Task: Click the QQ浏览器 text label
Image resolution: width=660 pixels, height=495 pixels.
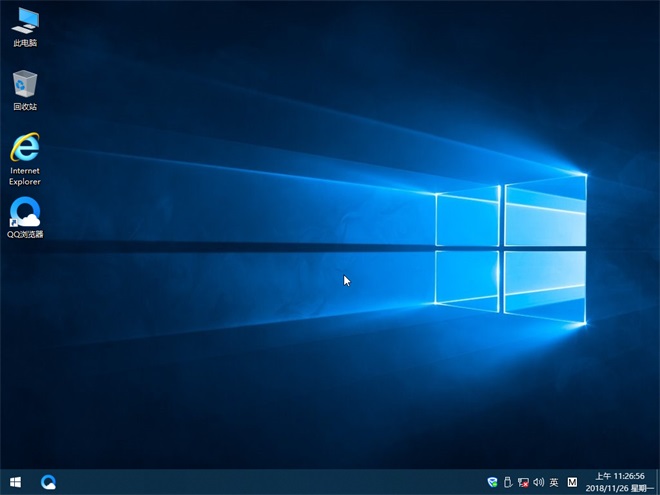Action: (25, 234)
